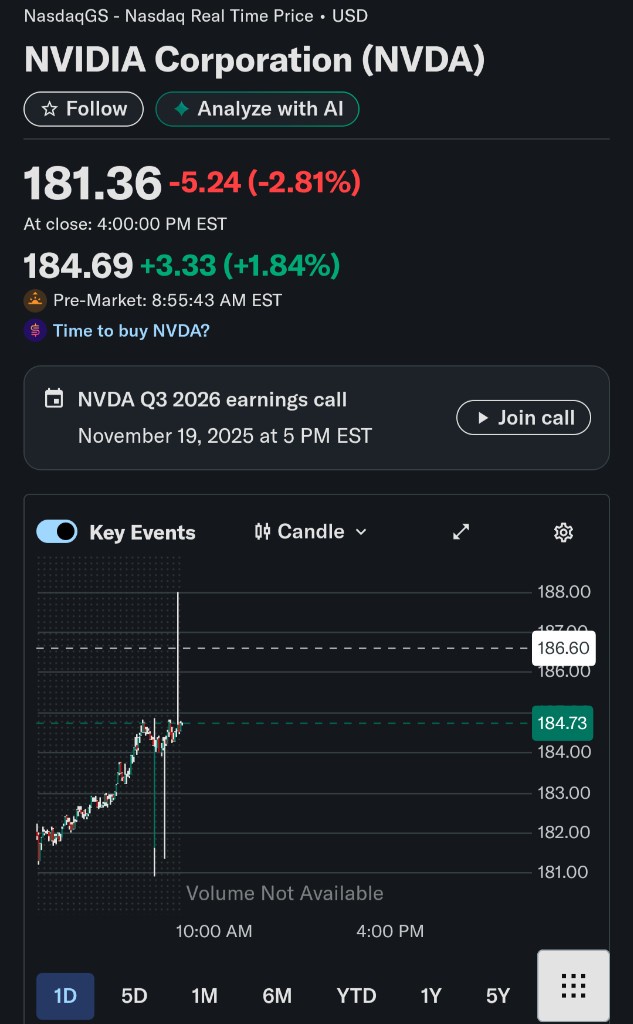Image resolution: width=633 pixels, height=1024 pixels.
Task: Toggle Key Events switch off
Action: click(57, 532)
